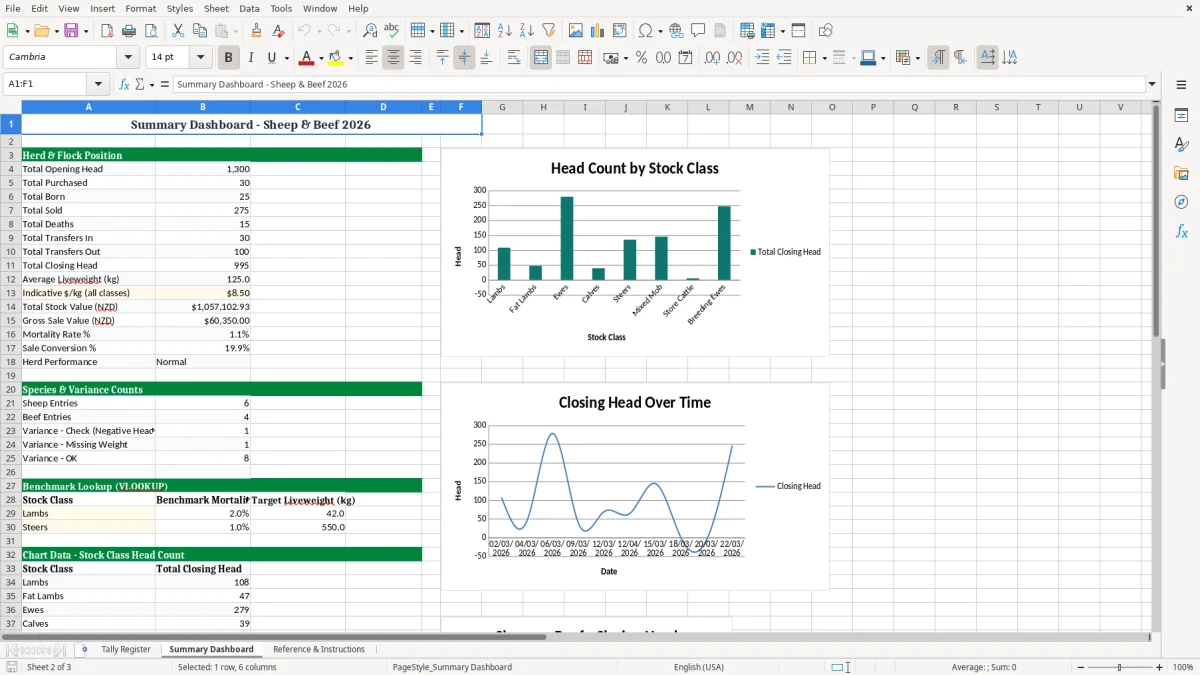Toggle Wrap Text

click(514, 58)
